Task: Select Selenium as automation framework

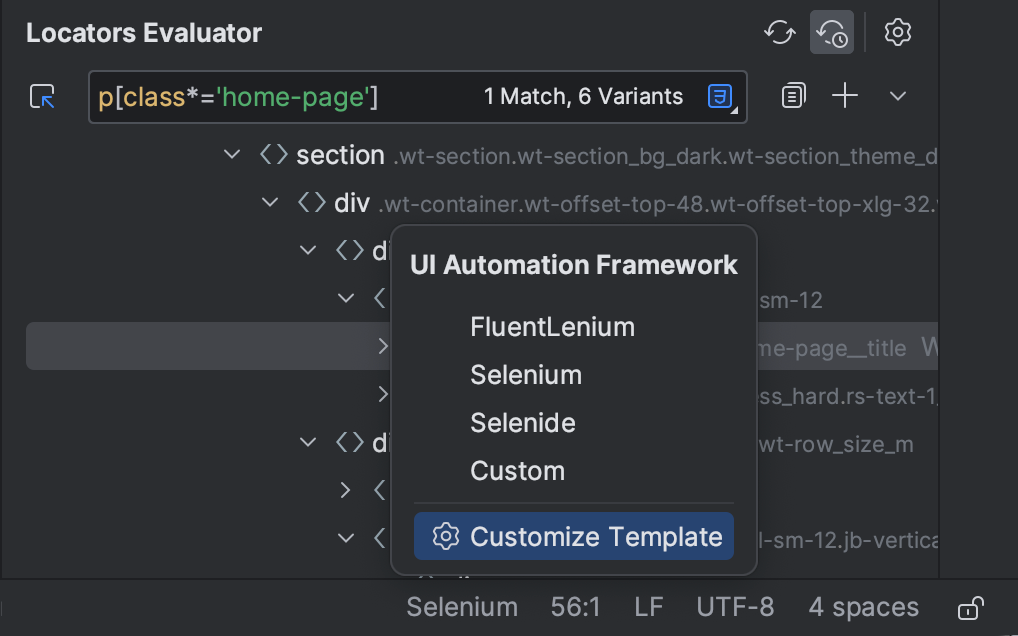Action: 526,375
